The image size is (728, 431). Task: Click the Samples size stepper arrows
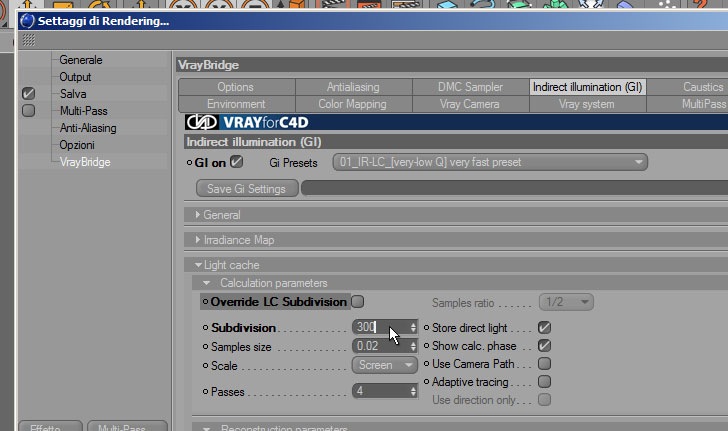click(413, 346)
